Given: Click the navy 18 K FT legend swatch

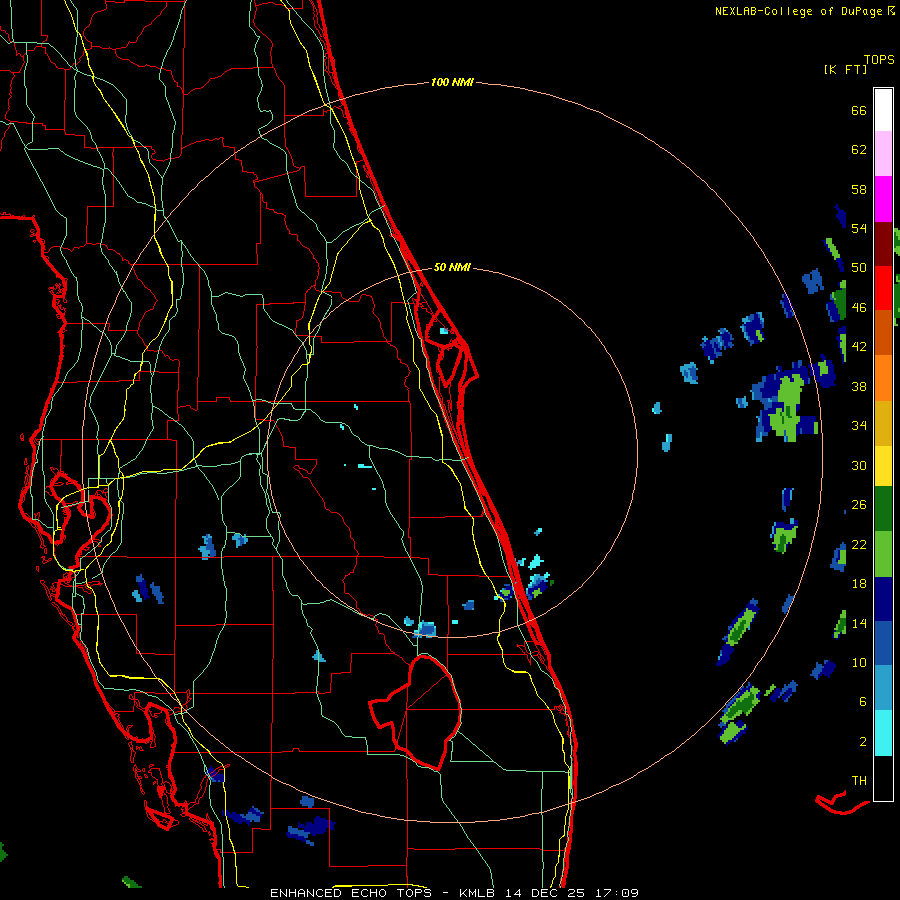Looking at the screenshot, I should point(883,599).
